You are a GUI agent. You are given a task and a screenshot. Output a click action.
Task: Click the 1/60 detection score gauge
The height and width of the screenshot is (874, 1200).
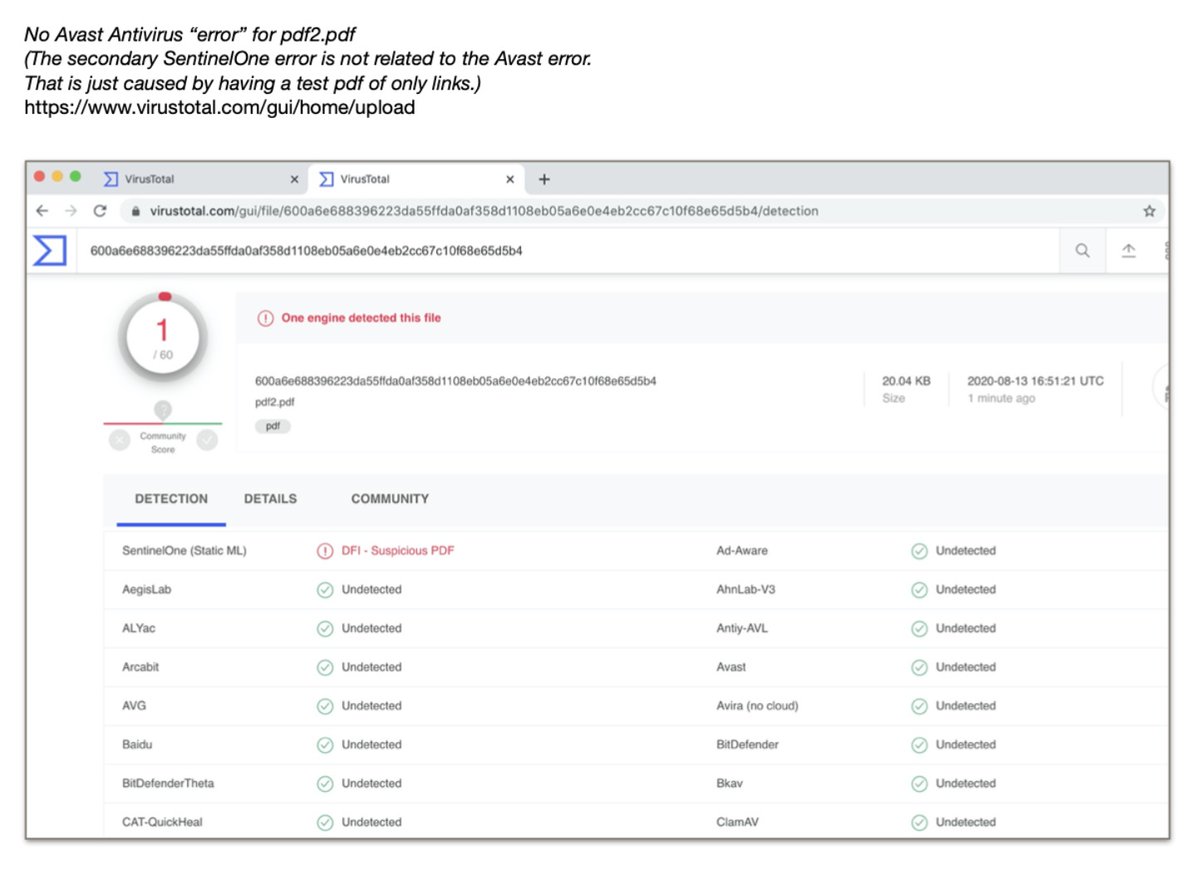coord(163,337)
